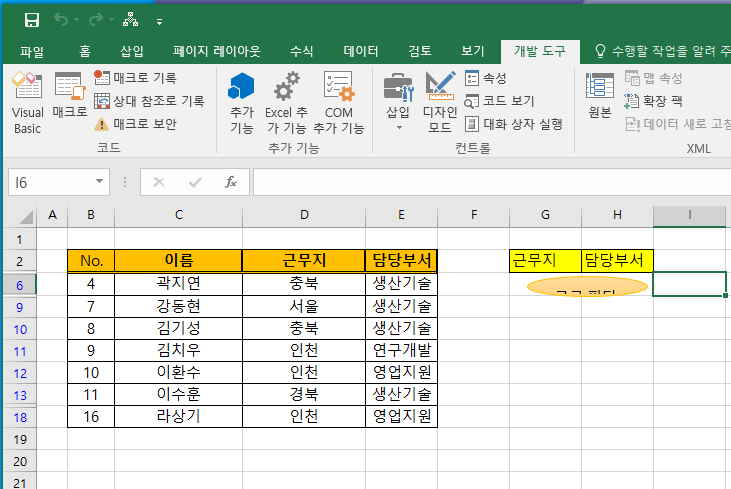Open the 파일 menu
Viewport: 731px width, 489px height.
pos(32,51)
